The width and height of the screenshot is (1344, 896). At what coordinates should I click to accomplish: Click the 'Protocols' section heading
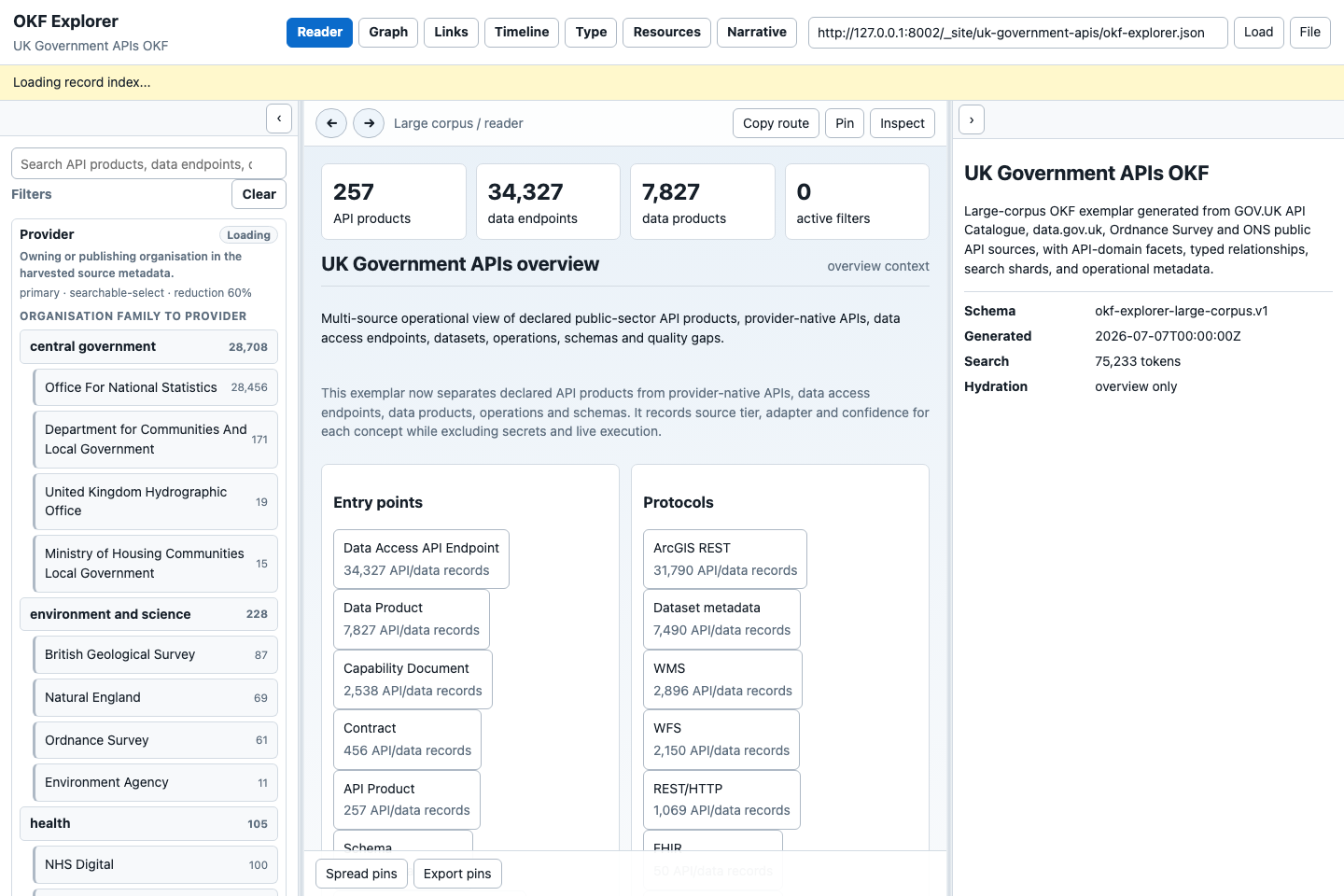point(679,502)
